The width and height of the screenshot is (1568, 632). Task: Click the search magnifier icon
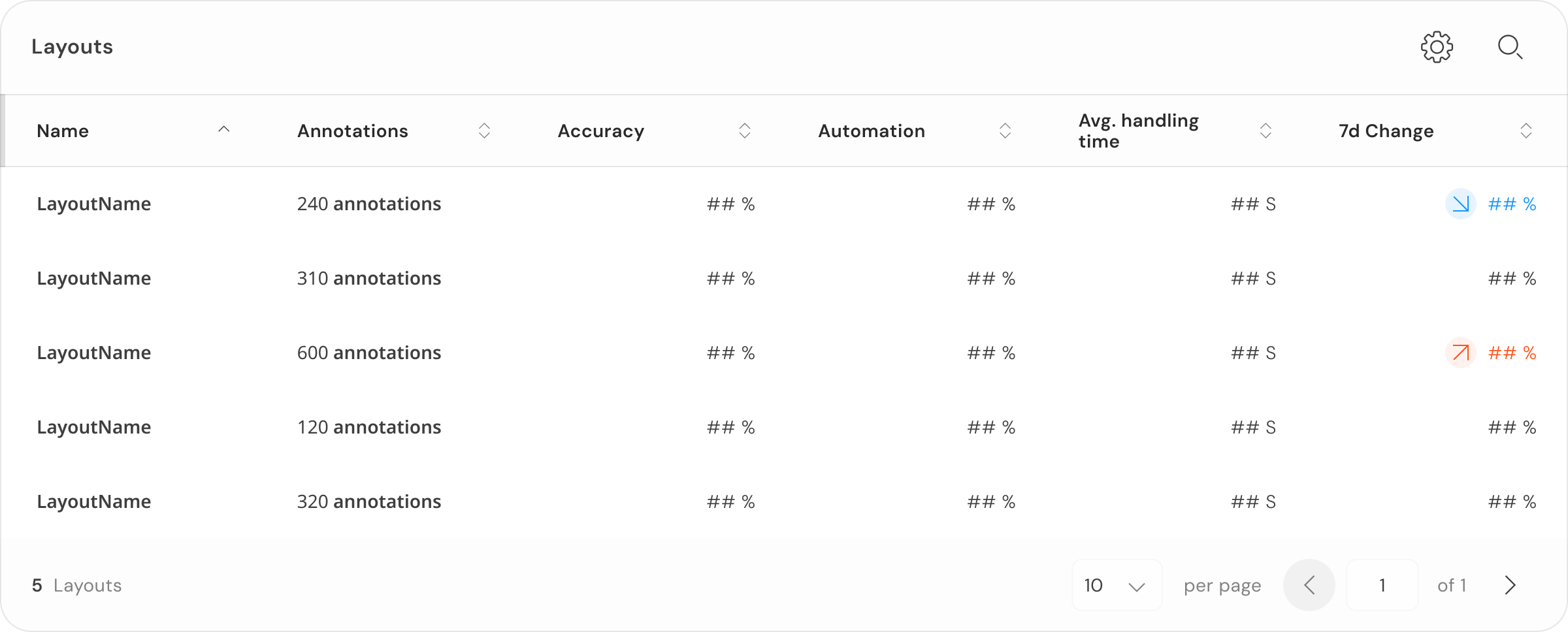point(1510,47)
